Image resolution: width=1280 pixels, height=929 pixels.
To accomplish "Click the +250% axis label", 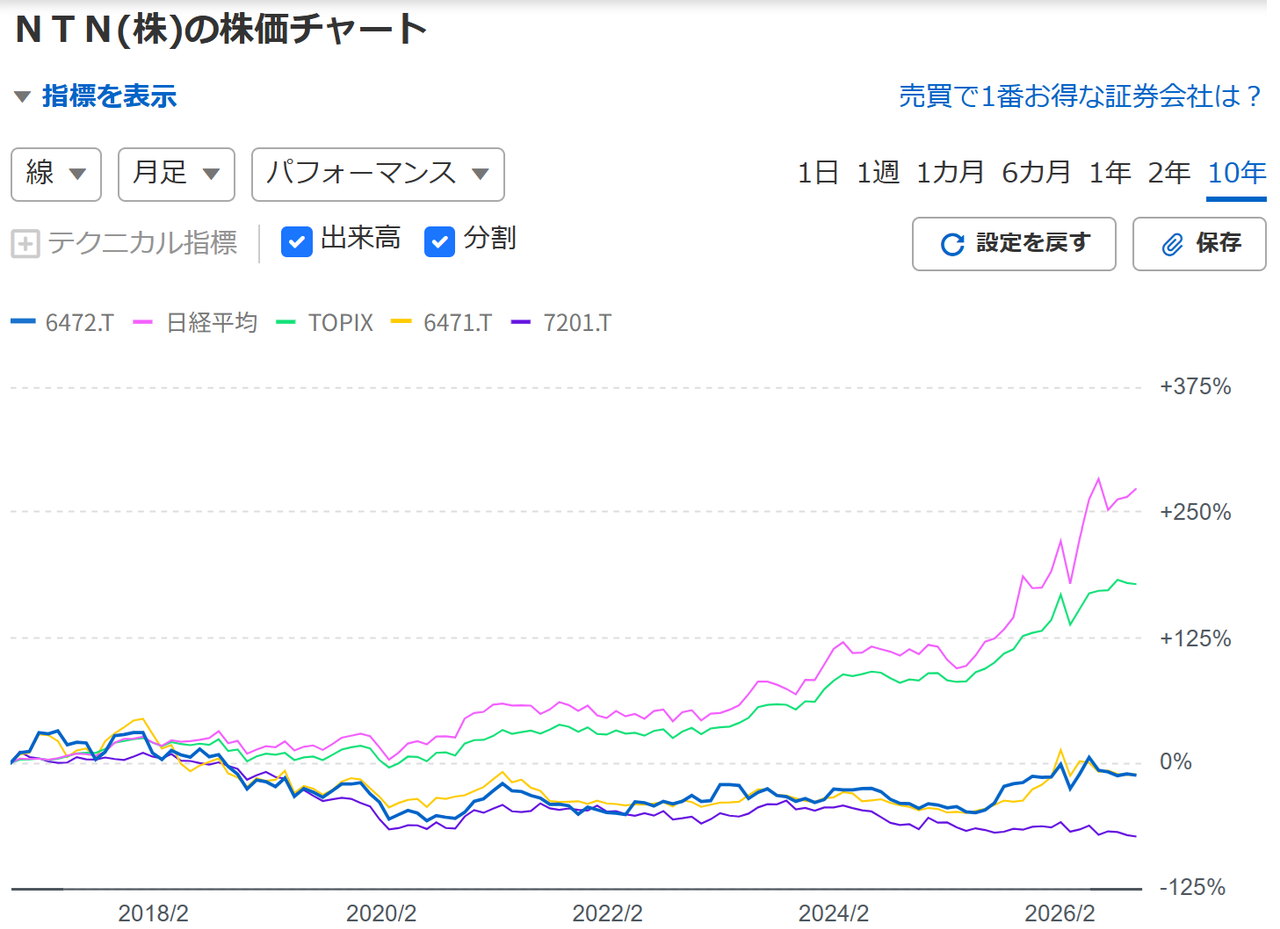I will click(x=1195, y=512).
